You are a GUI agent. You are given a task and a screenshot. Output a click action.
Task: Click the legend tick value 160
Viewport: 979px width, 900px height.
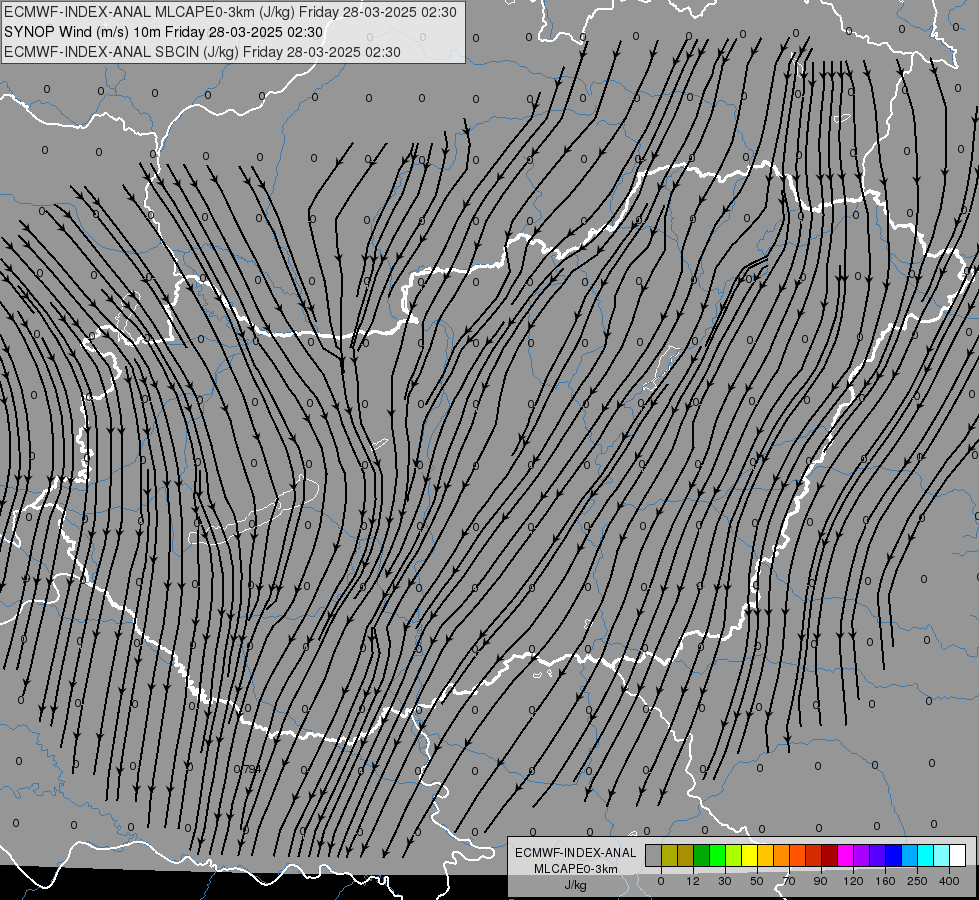click(x=885, y=881)
